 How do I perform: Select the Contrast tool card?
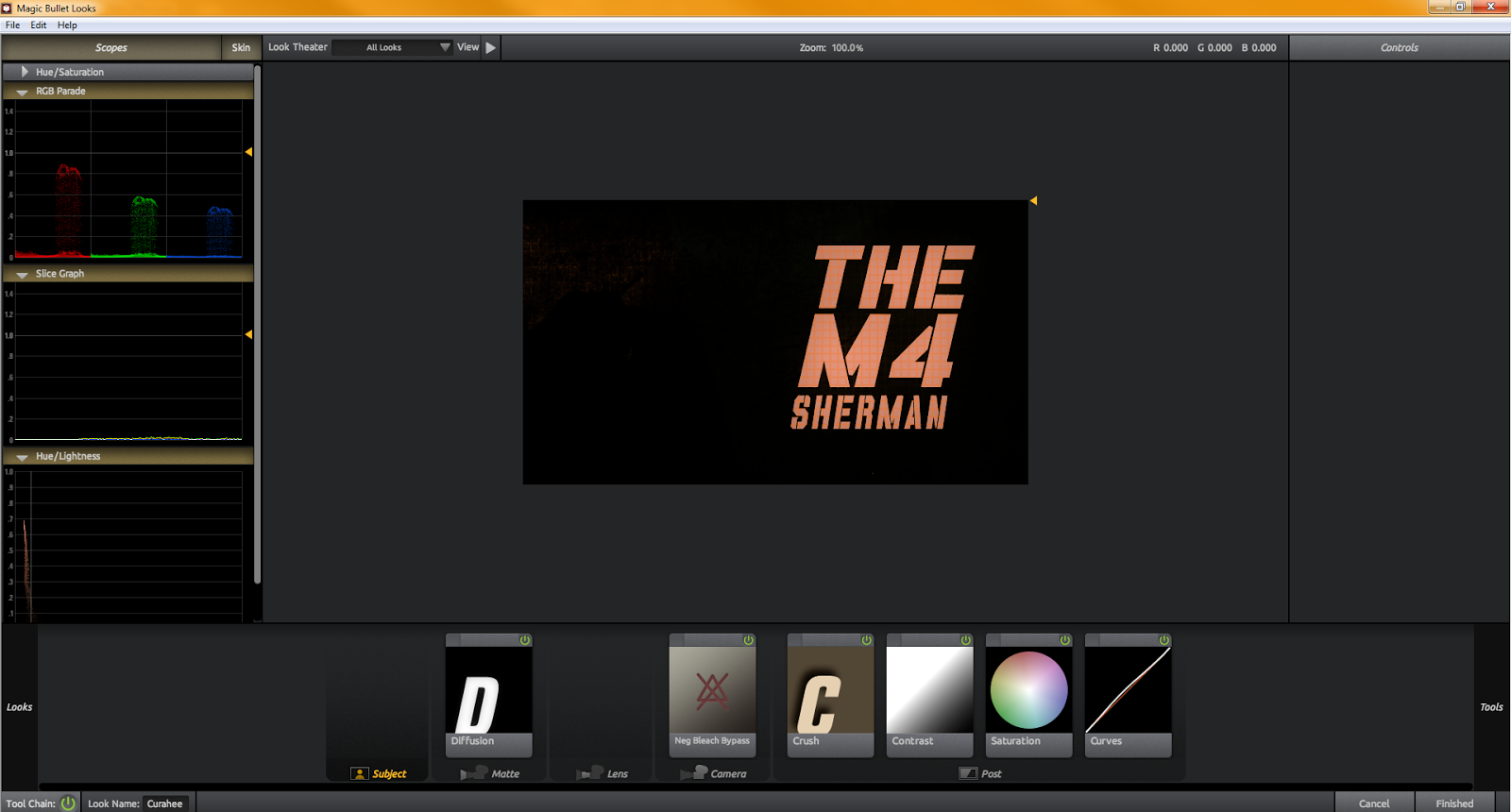(x=930, y=696)
